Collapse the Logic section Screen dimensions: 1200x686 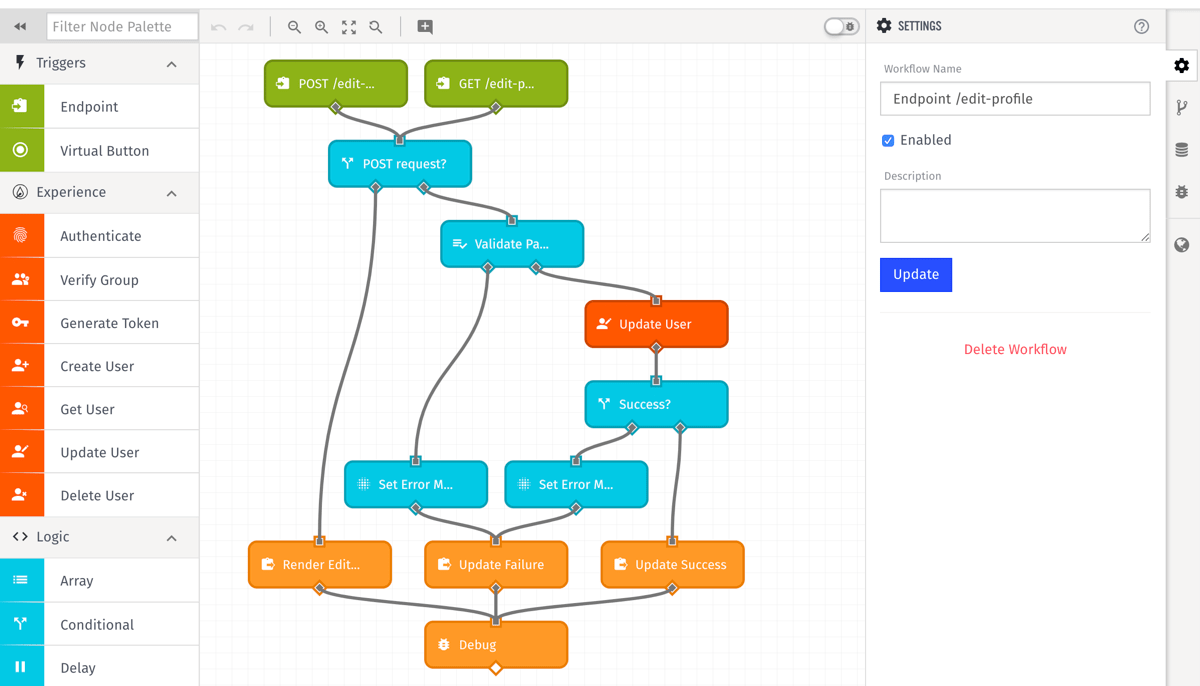pyautogui.click(x=172, y=538)
